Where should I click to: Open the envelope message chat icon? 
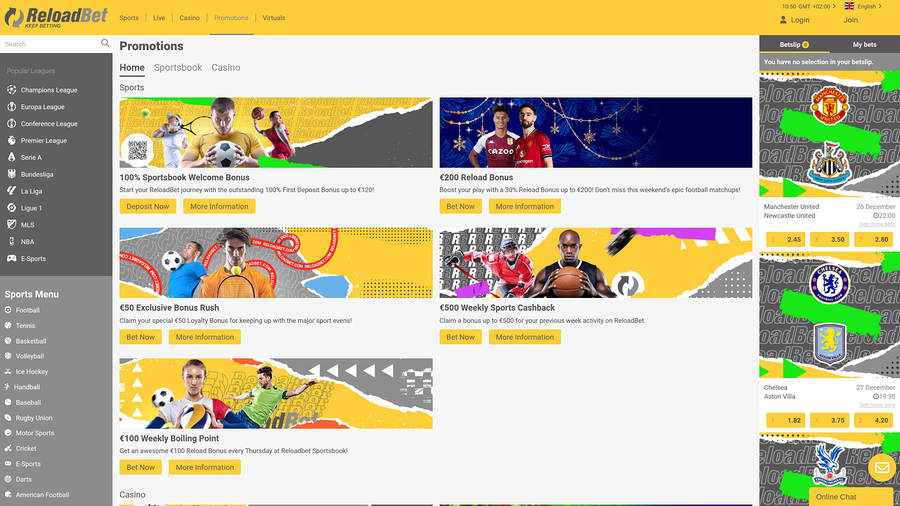(881, 468)
